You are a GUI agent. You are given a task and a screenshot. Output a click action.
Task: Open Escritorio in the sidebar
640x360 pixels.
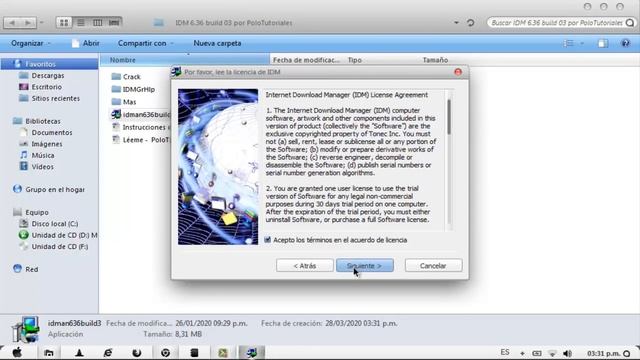[40, 87]
